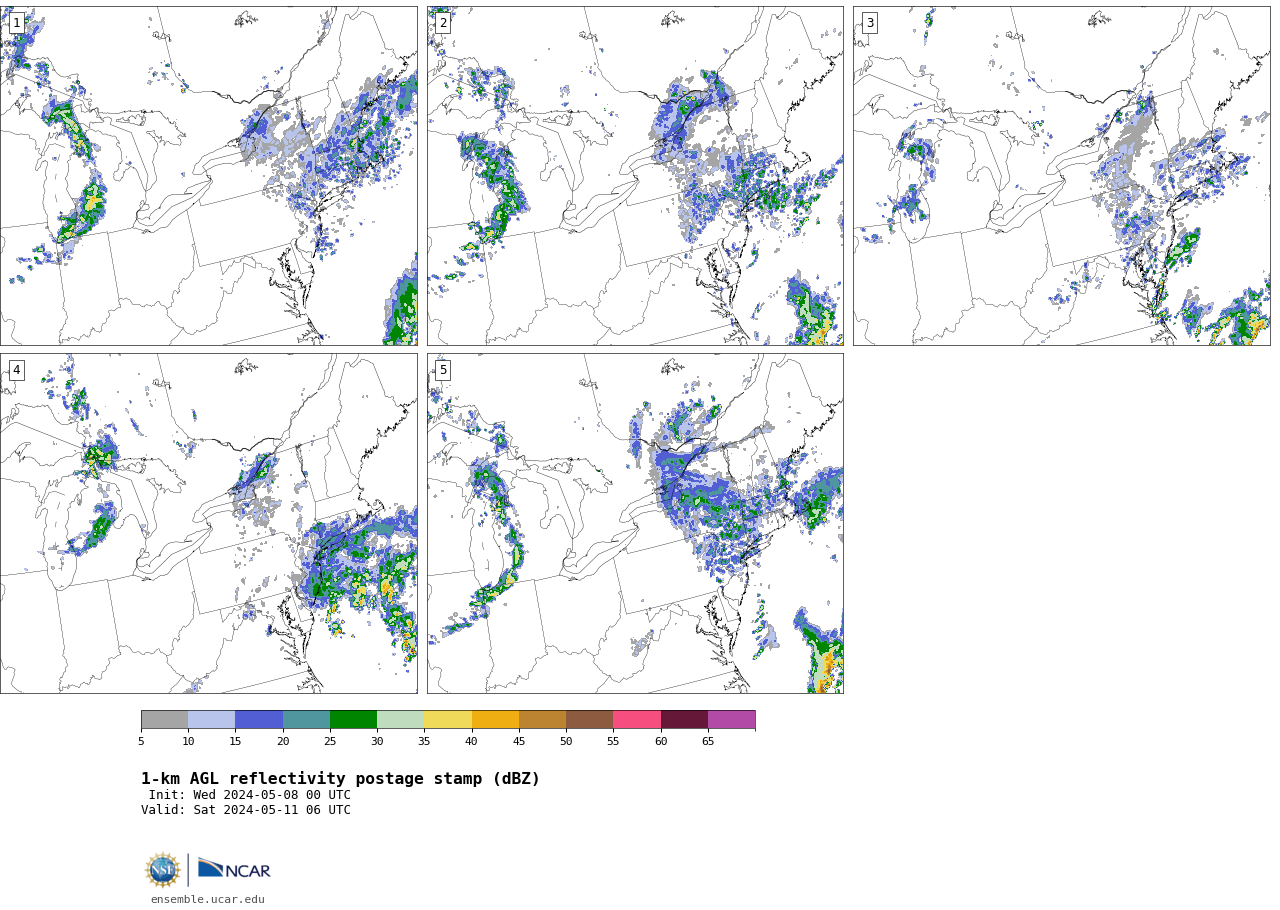Open ensemble member 2 reflectivity map
The width and height of the screenshot is (1280, 910).
point(635,176)
